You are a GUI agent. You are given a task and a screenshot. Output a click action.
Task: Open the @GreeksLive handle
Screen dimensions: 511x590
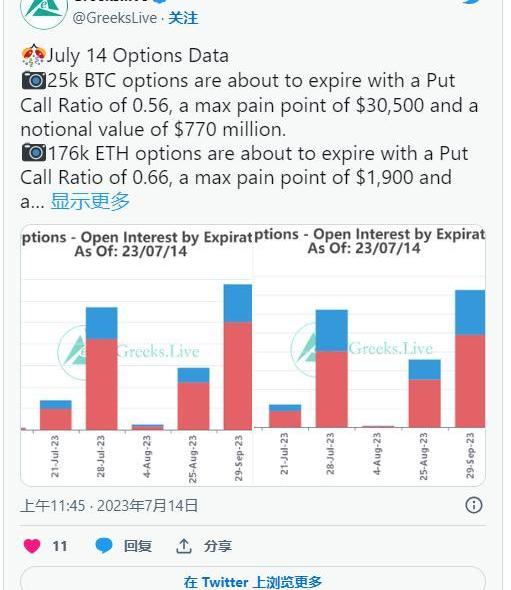(x=115, y=18)
